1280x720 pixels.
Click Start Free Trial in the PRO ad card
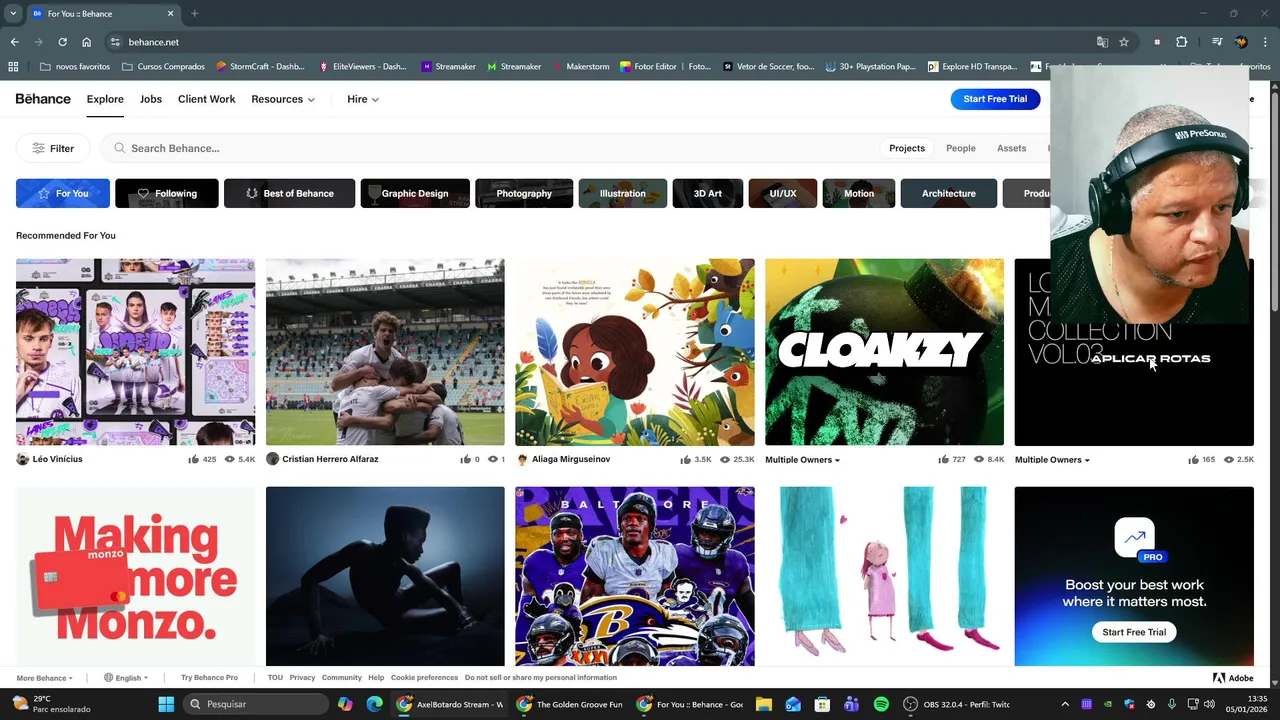tap(1134, 632)
